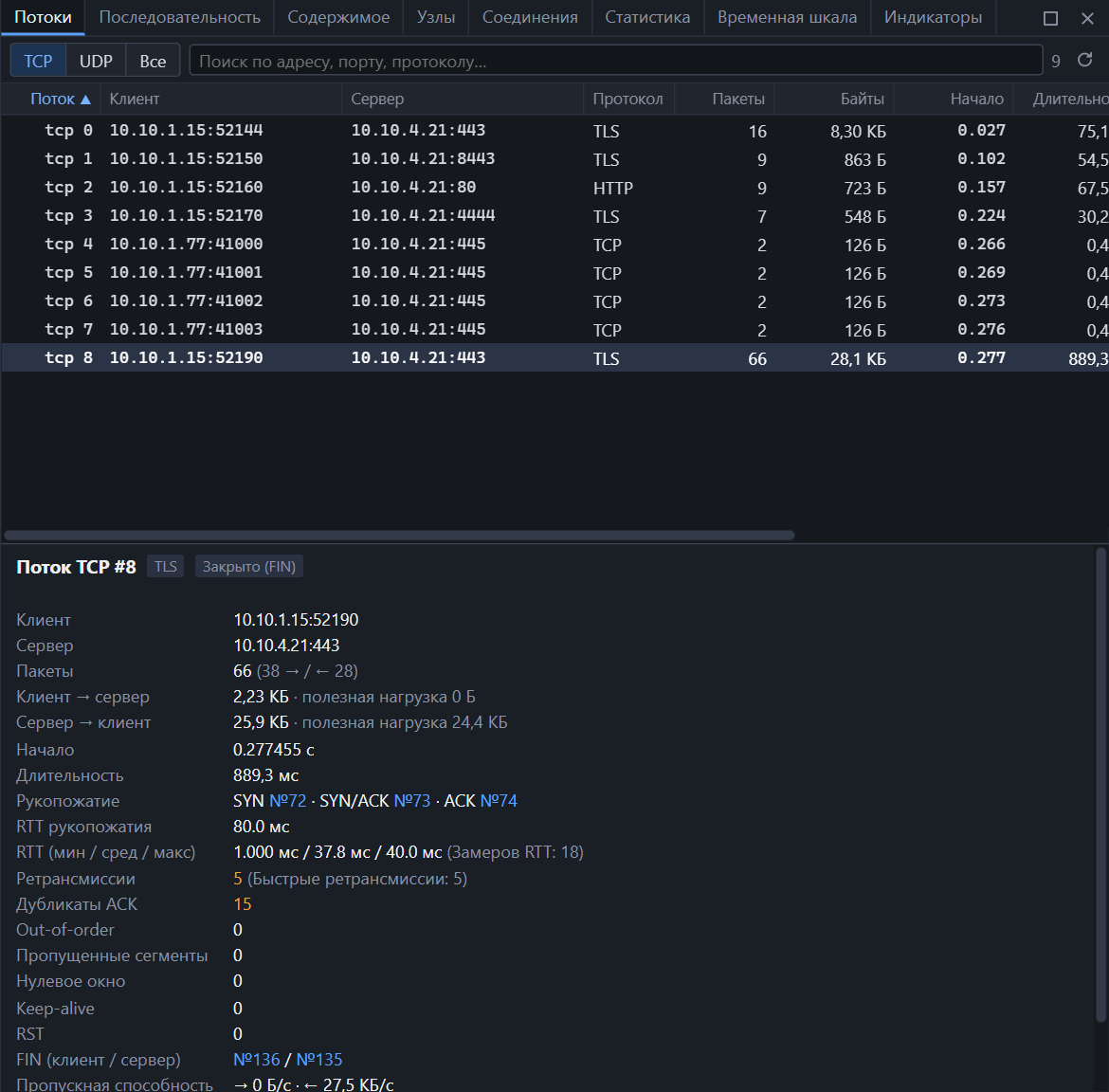Switch to Временная шкала tab

pyautogui.click(x=787, y=18)
